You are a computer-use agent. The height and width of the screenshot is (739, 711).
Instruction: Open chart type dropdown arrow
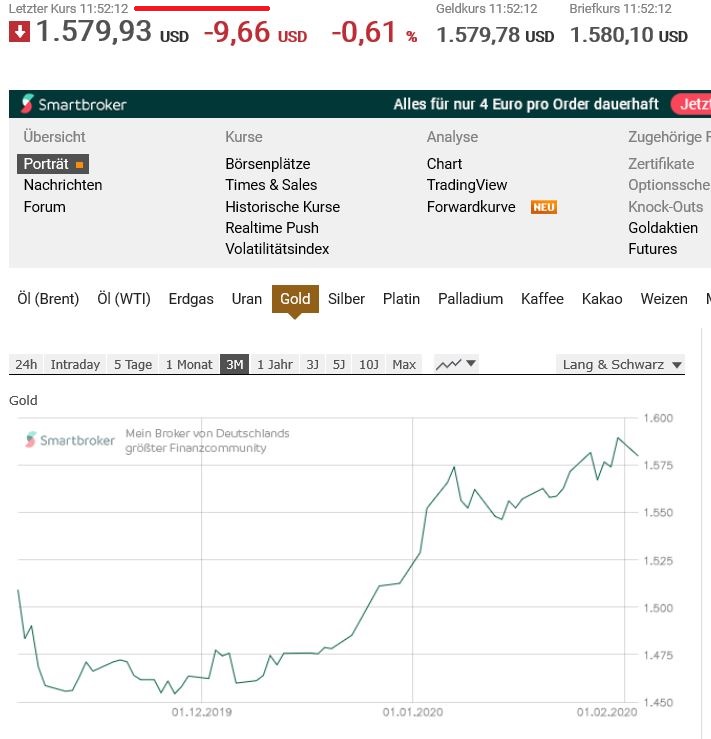pos(471,363)
